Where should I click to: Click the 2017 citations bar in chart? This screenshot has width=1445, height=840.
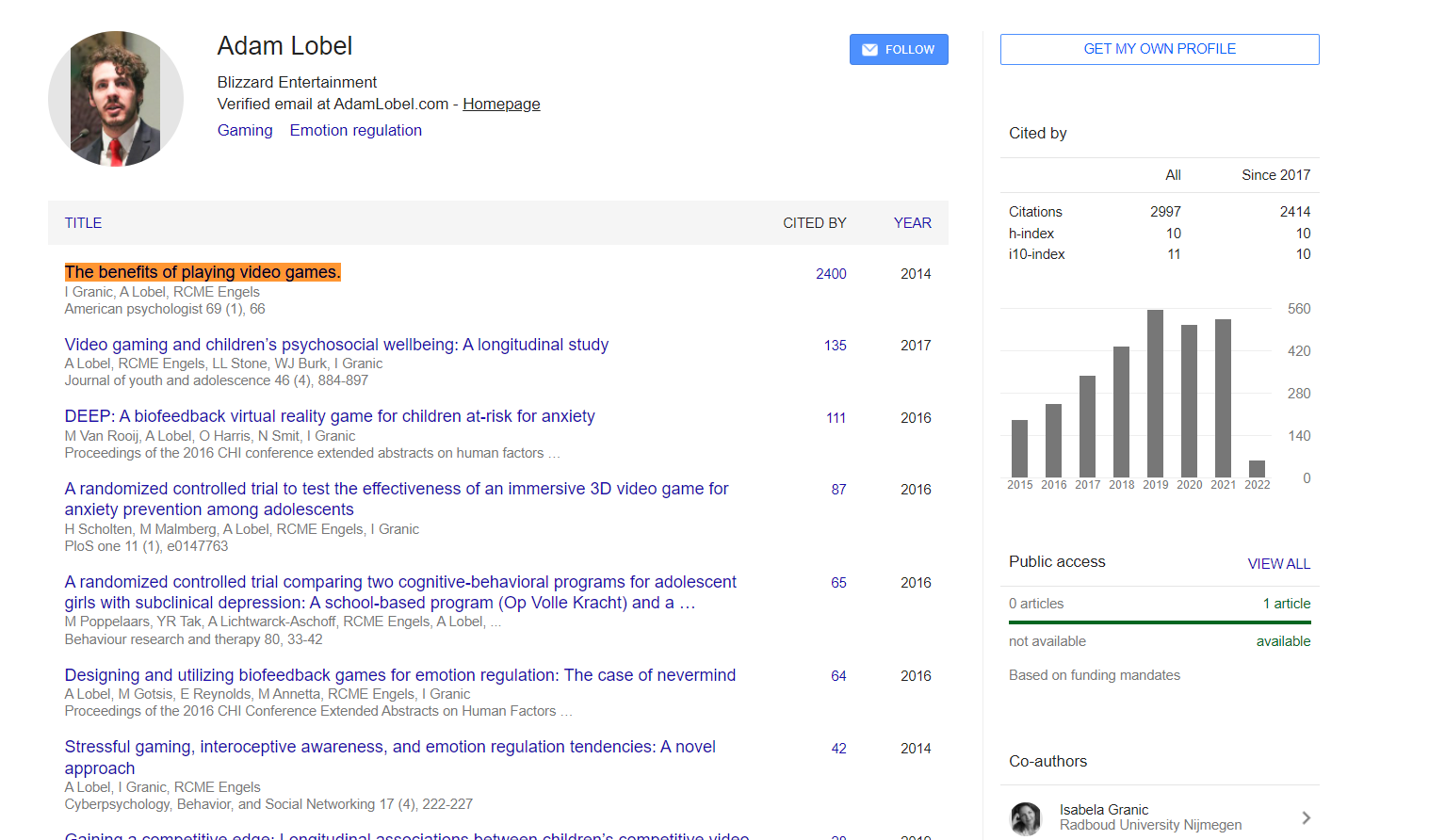[x=1087, y=427]
